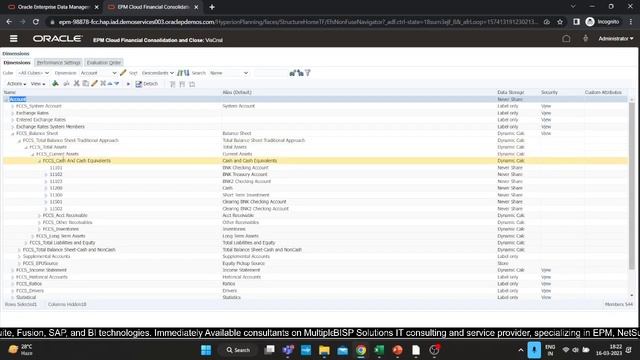The width and height of the screenshot is (640, 360).
Task: Expand the FCCS_Income Statement node
Action: 13,270
